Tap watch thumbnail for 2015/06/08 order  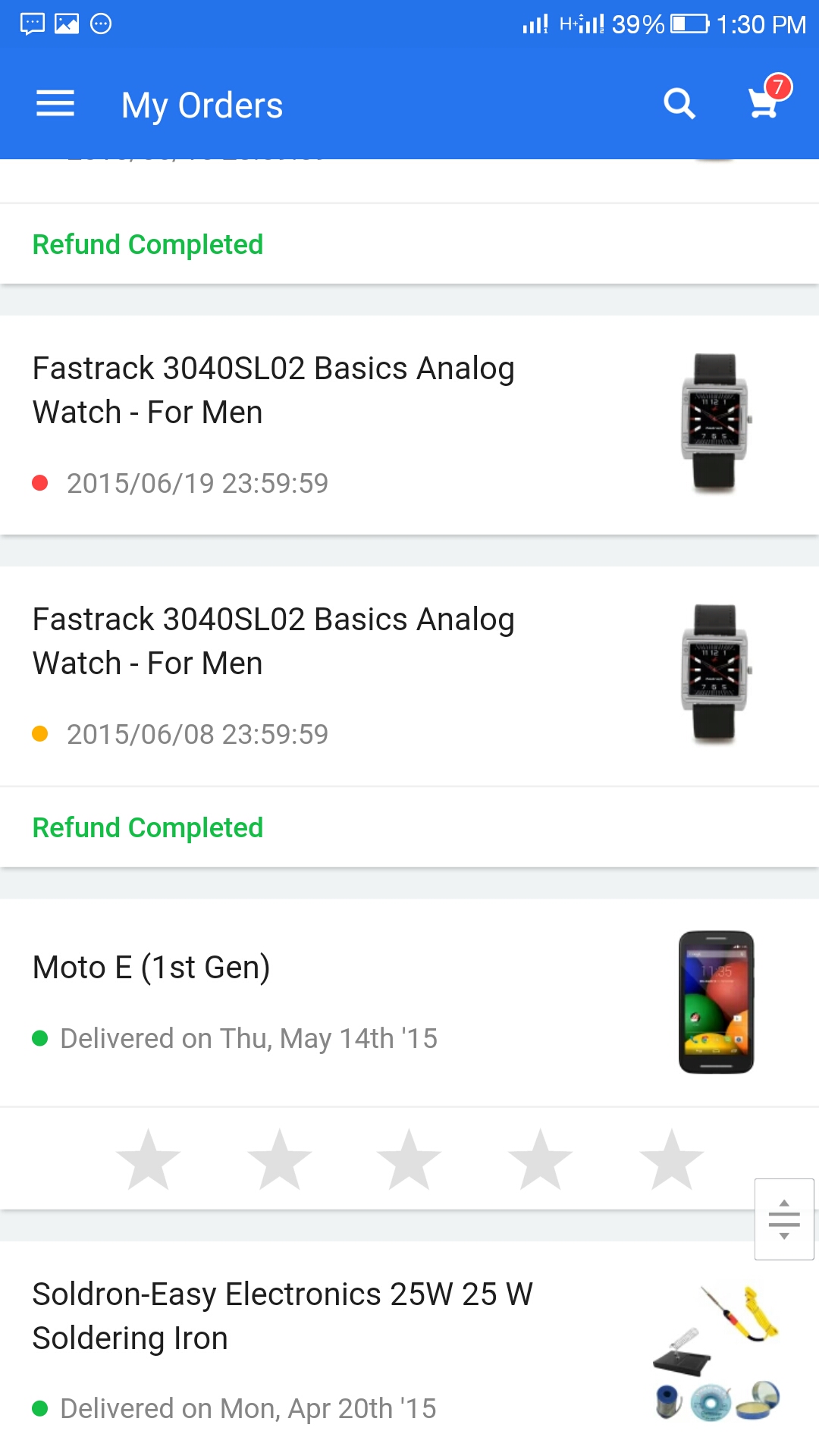coord(715,672)
